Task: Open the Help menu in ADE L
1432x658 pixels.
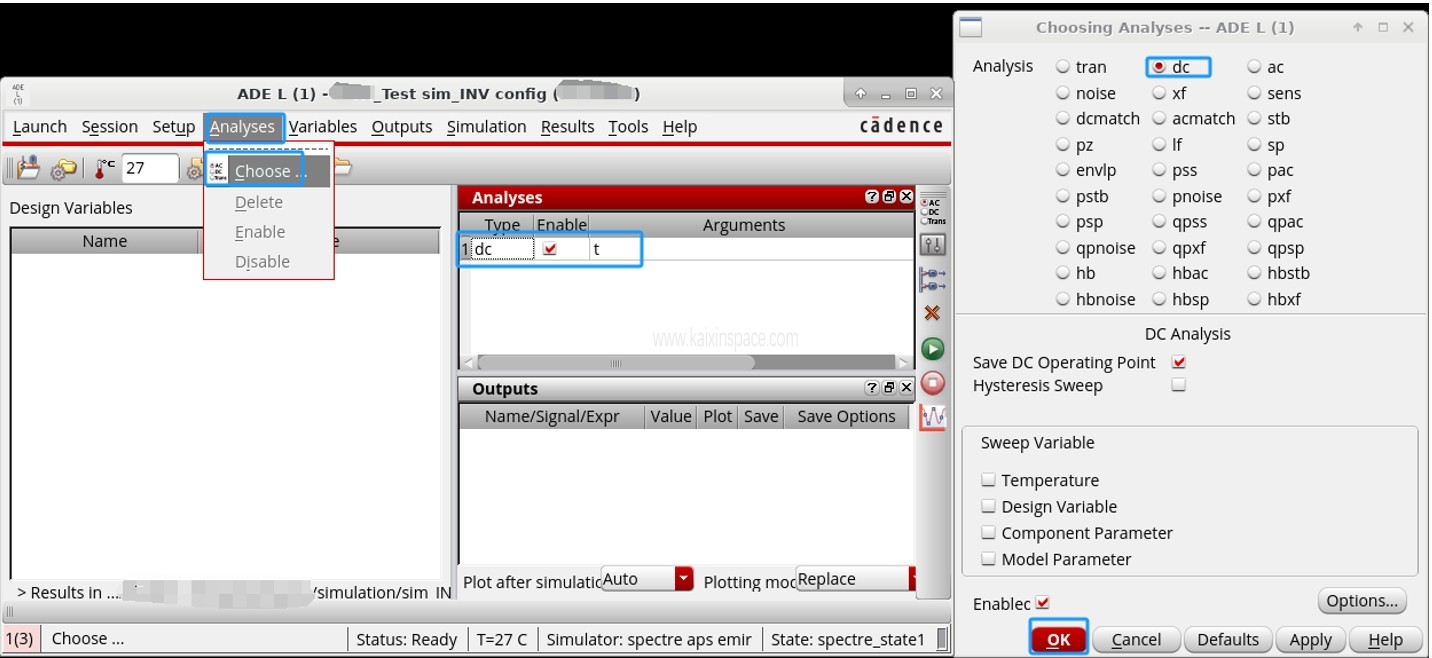Action: pyautogui.click(x=680, y=127)
